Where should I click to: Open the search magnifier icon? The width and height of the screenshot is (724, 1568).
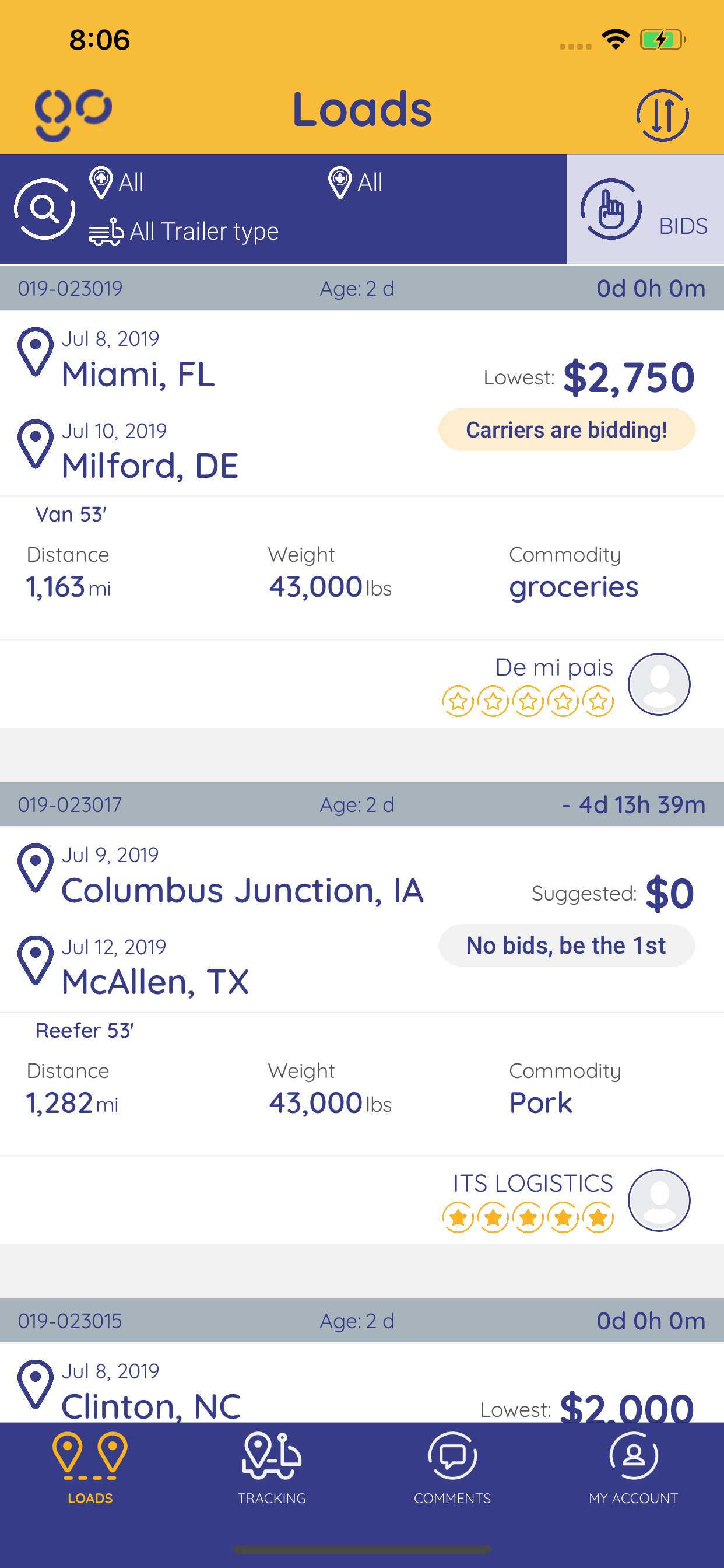(x=44, y=209)
